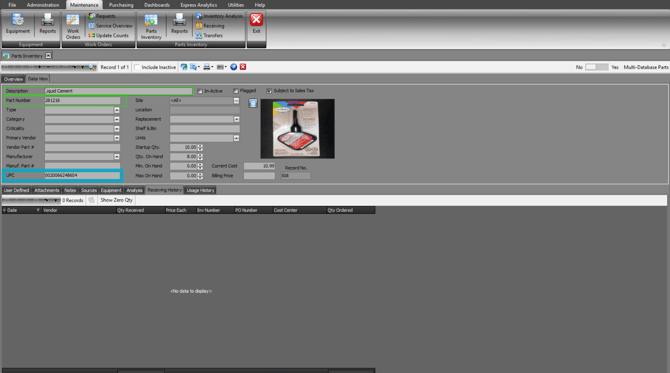670x373 pixels.
Task: Click the blue help icon in toolbar
Action: 233,67
